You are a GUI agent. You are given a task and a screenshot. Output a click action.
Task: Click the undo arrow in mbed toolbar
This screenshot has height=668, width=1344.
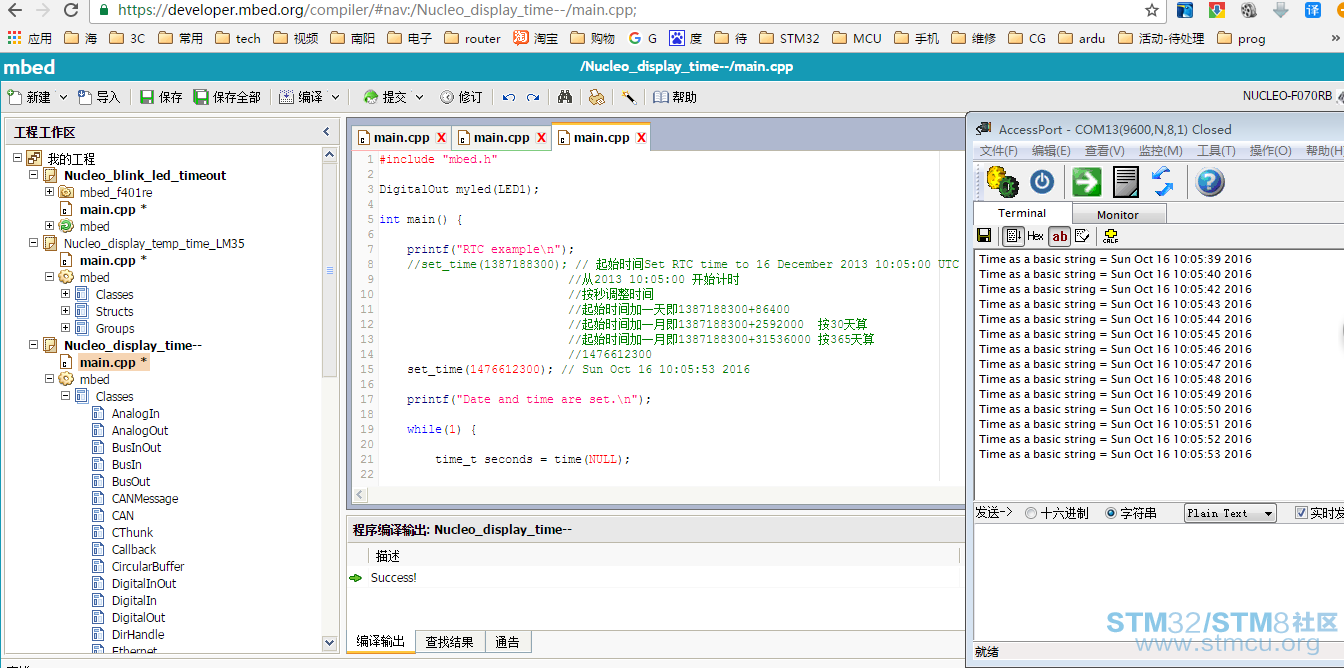(509, 97)
